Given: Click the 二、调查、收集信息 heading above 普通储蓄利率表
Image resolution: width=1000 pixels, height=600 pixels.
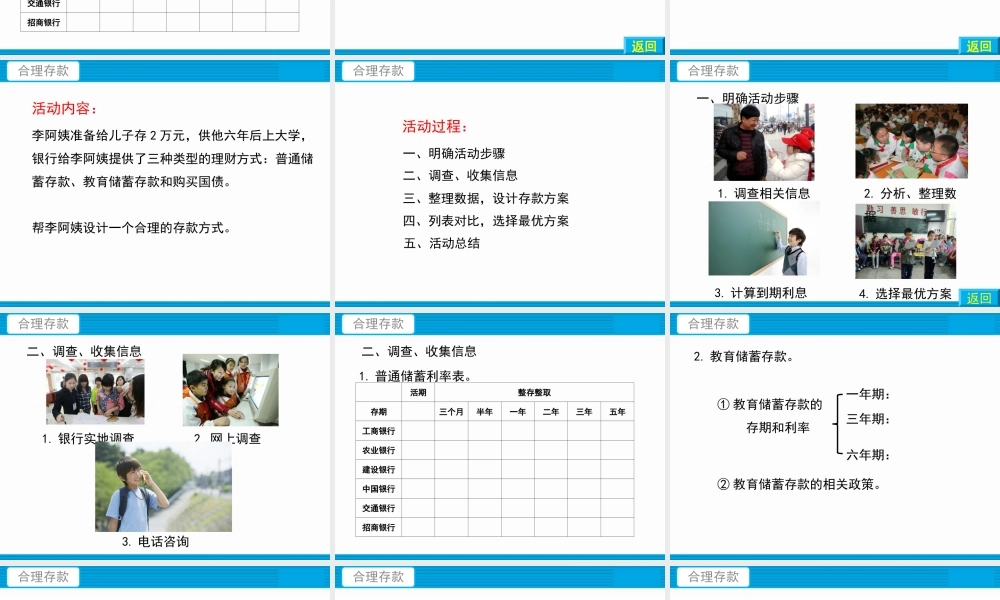Looking at the screenshot, I should [x=419, y=351].
